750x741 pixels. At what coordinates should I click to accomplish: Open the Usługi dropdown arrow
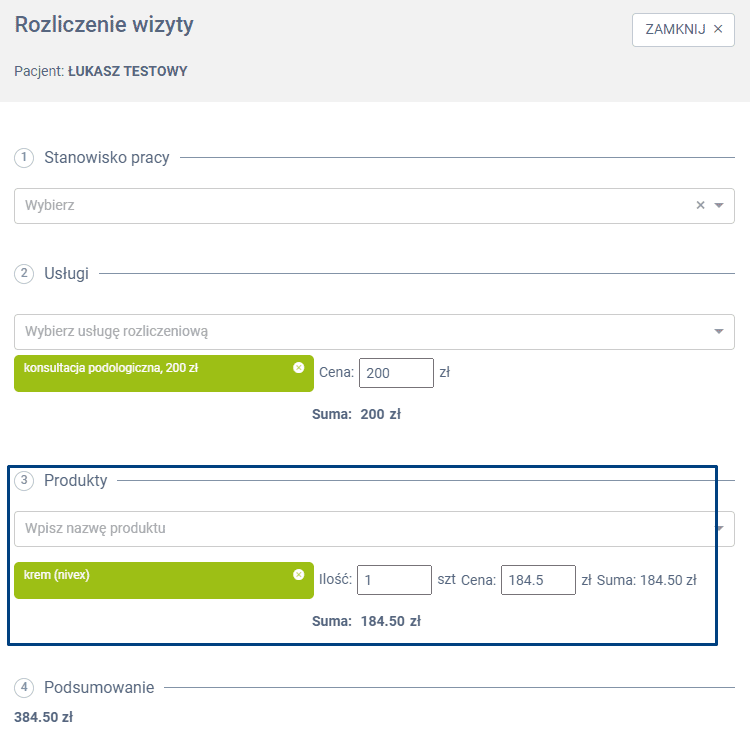pos(718,331)
